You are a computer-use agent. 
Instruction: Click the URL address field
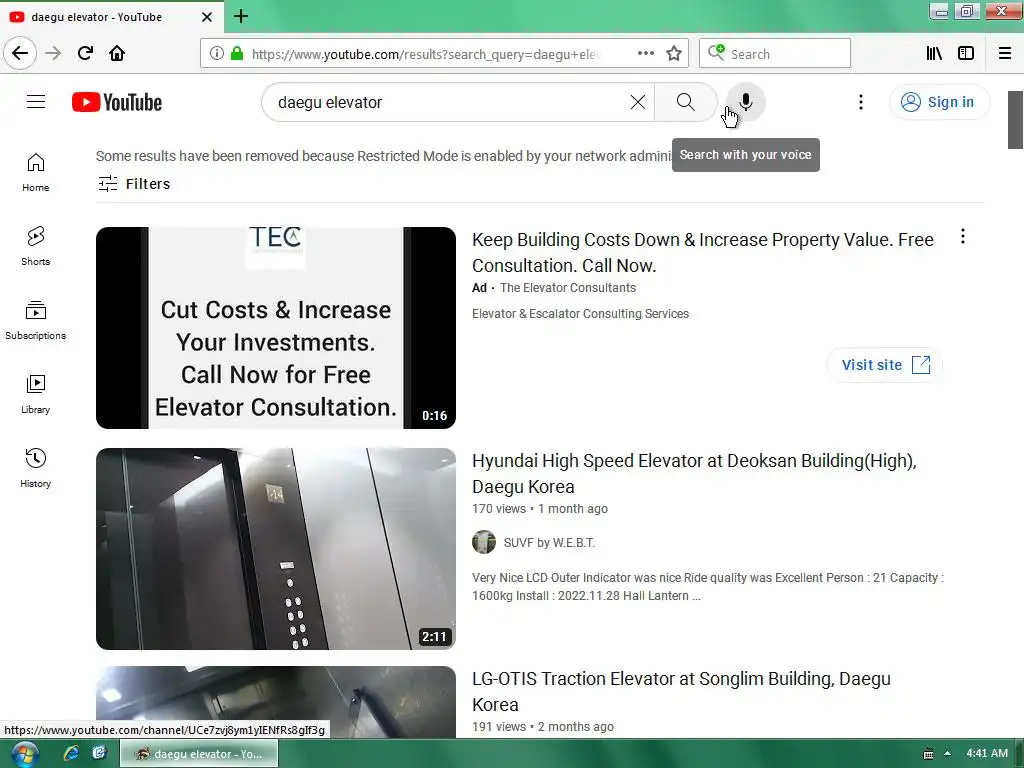pos(424,54)
